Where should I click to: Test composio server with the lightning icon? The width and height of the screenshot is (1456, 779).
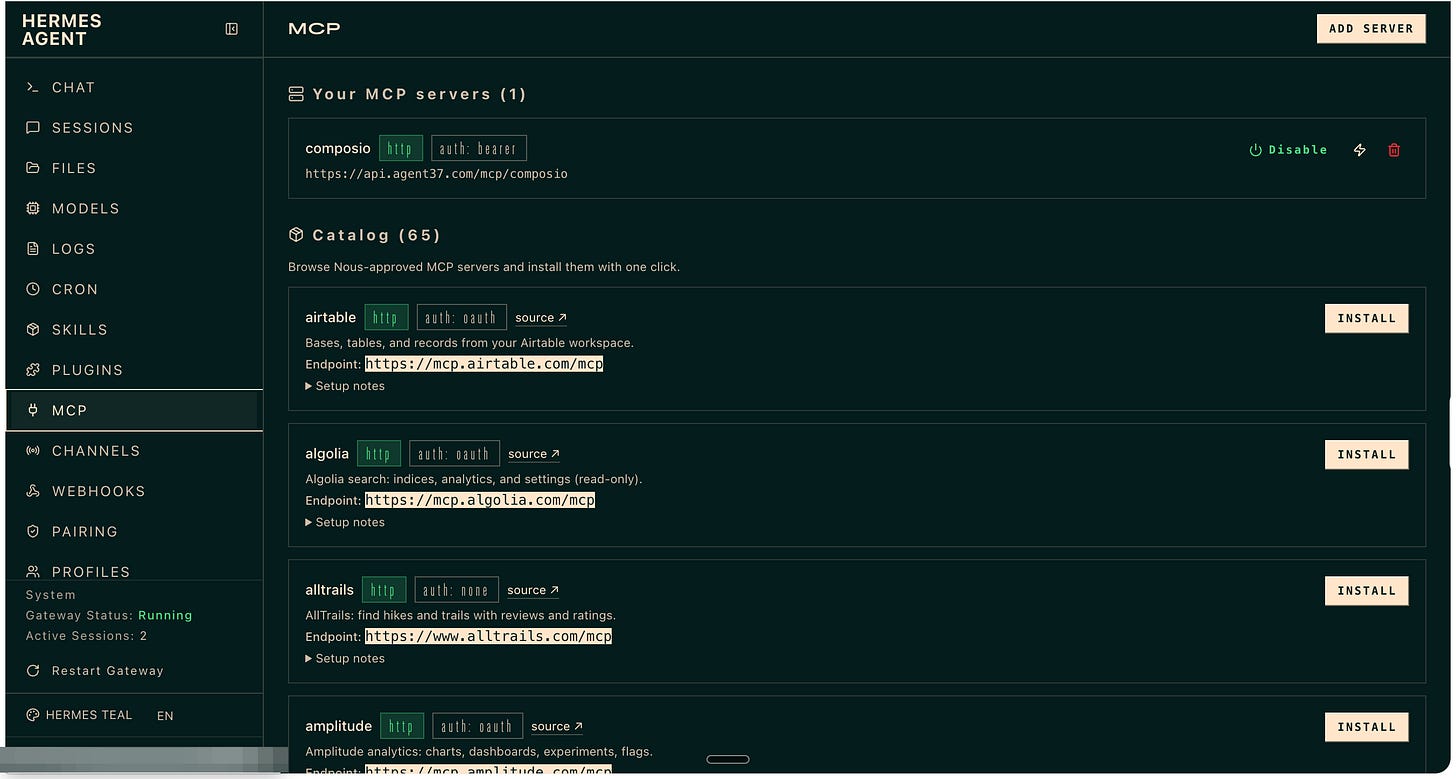(1360, 150)
